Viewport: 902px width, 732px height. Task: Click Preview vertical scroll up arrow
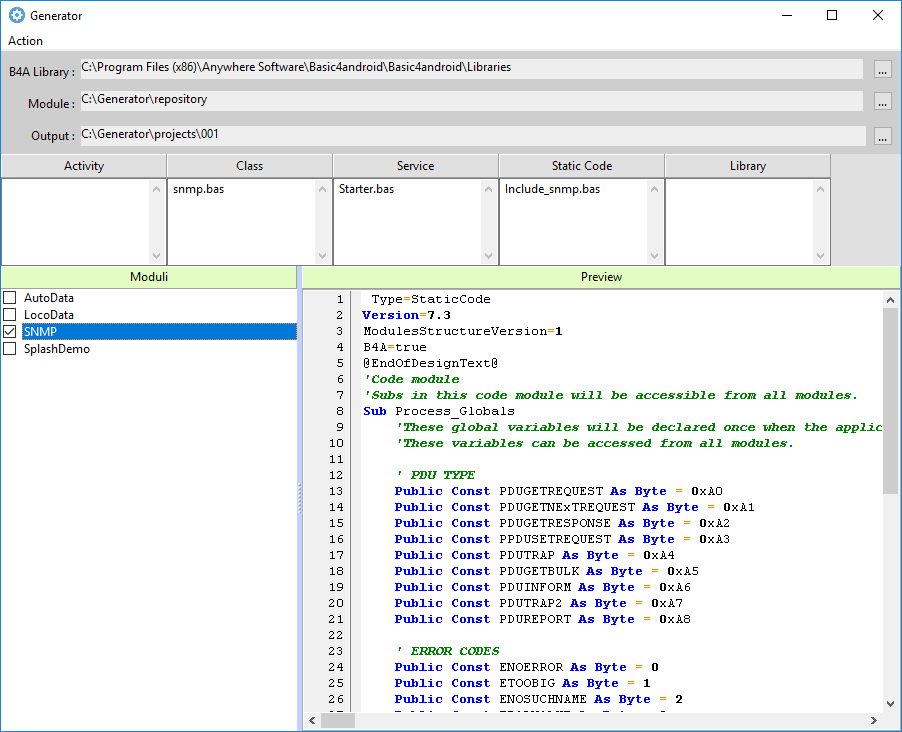coord(890,299)
